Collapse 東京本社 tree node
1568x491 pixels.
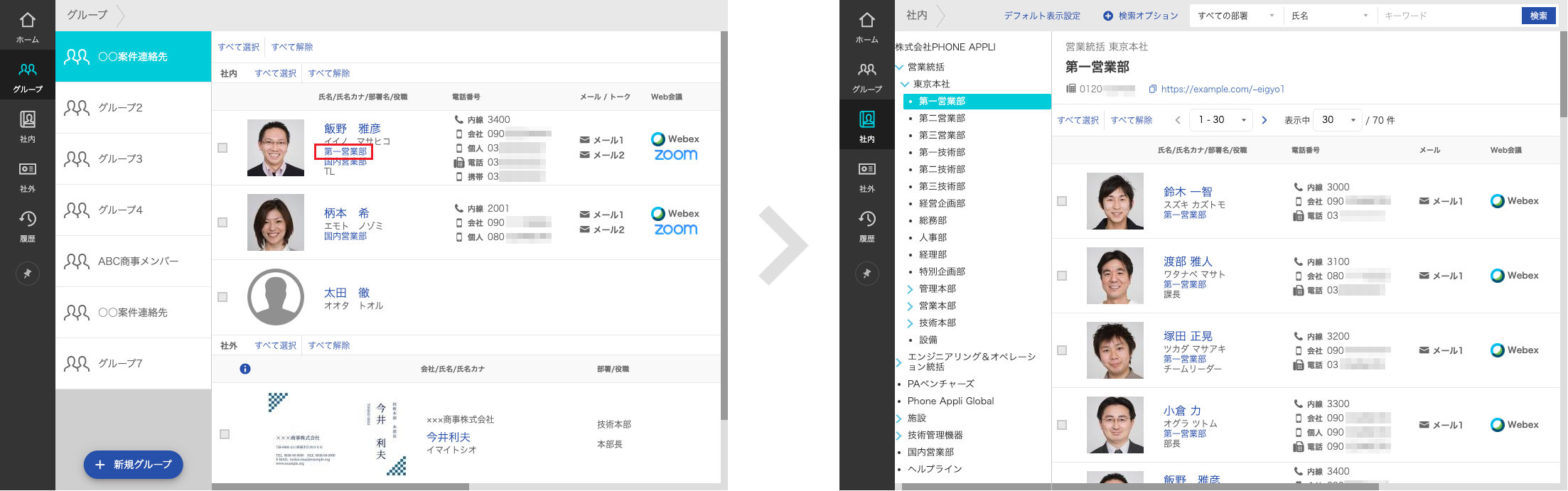905,84
